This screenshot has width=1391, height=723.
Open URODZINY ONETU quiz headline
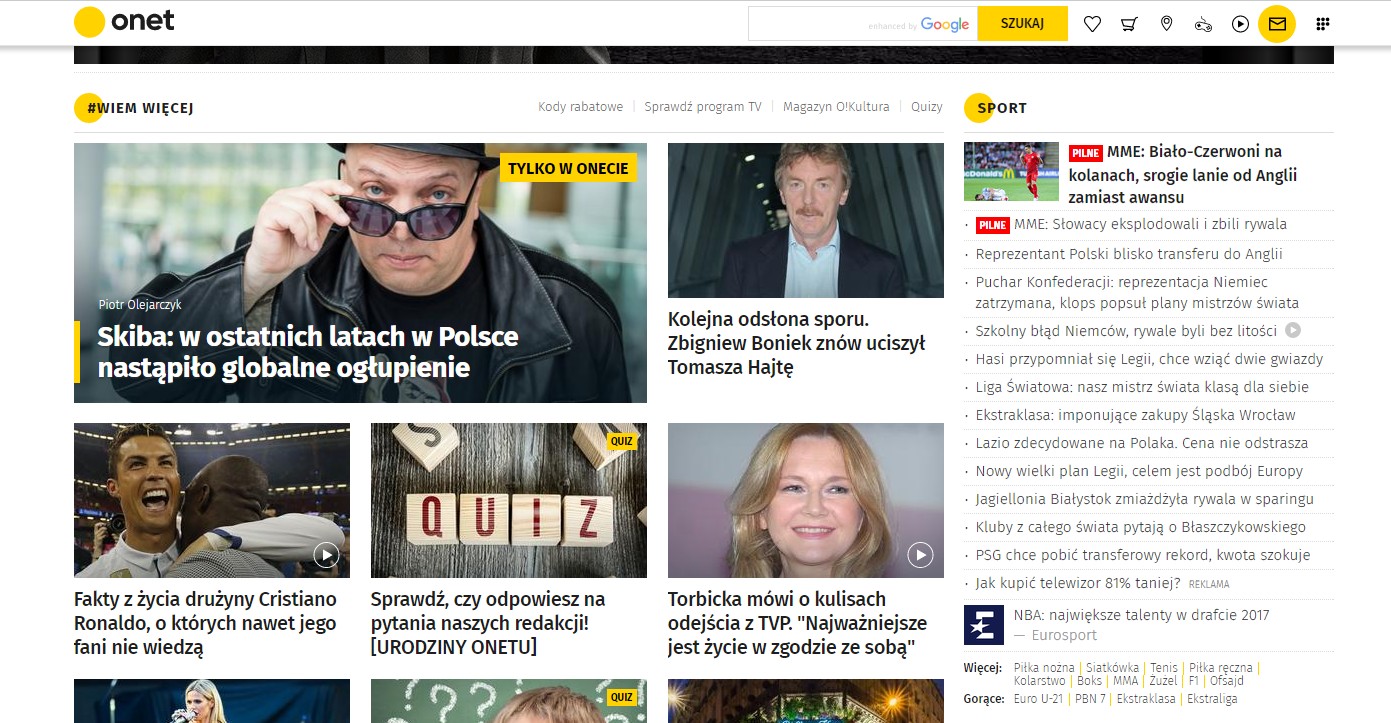click(x=488, y=623)
